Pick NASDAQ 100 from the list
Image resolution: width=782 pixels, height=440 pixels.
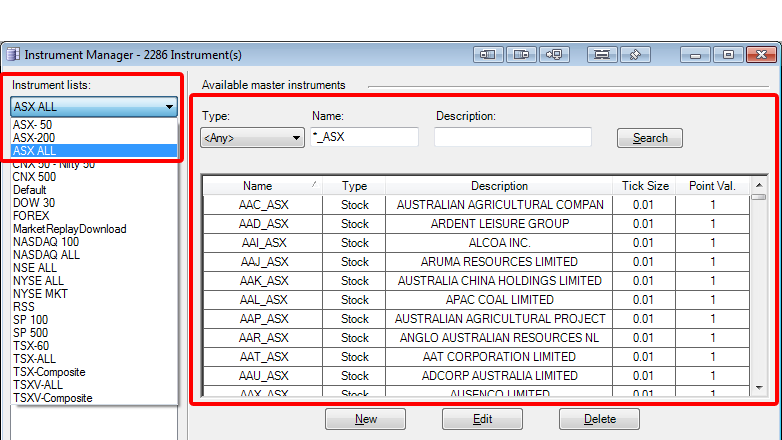tap(94, 242)
